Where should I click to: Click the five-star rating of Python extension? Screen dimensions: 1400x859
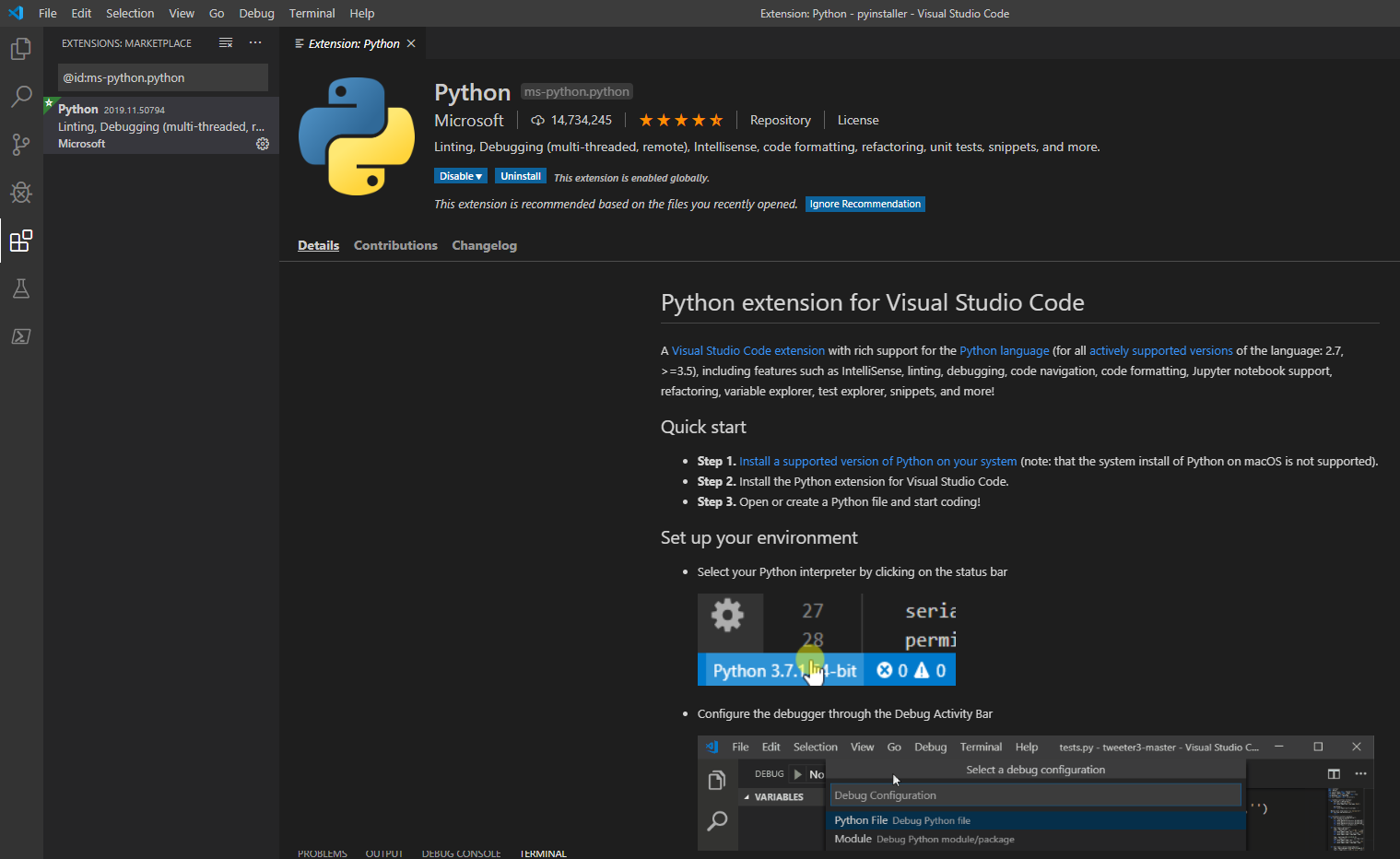pos(680,121)
